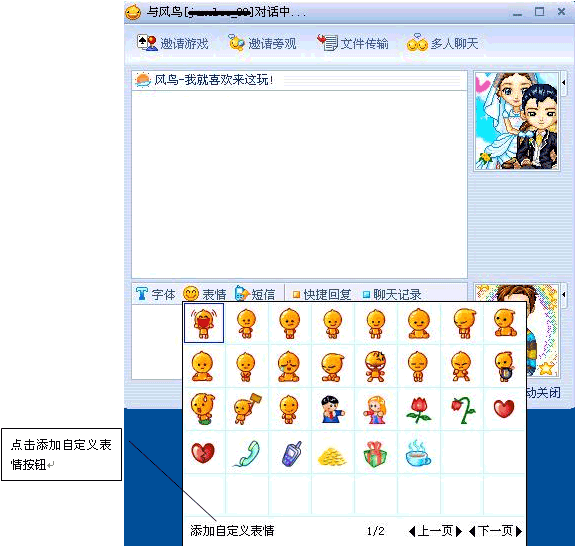Click 文件传输 file transfer
Viewport: 575px width, 546px height.
[x=352, y=43]
